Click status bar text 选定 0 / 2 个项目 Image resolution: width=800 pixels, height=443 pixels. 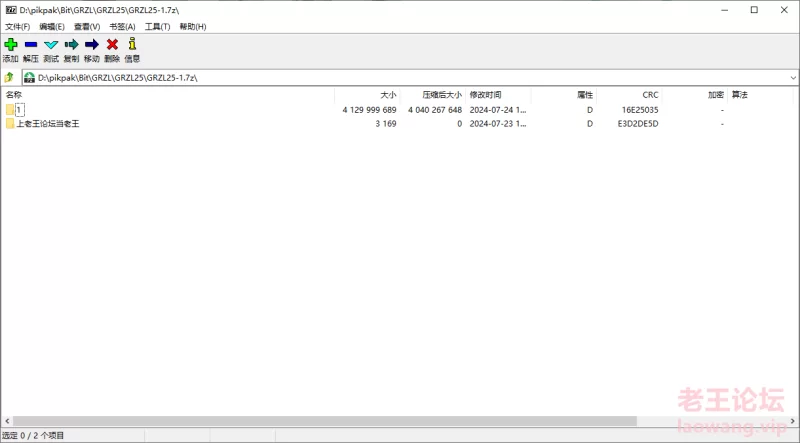(33, 435)
